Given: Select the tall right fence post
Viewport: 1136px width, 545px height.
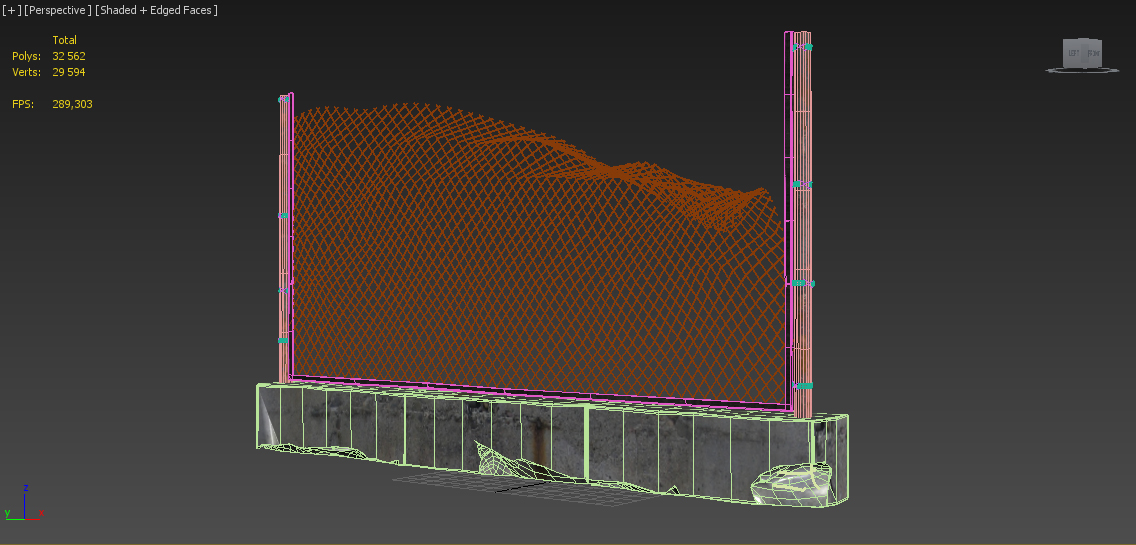Looking at the screenshot, I should click(801, 225).
